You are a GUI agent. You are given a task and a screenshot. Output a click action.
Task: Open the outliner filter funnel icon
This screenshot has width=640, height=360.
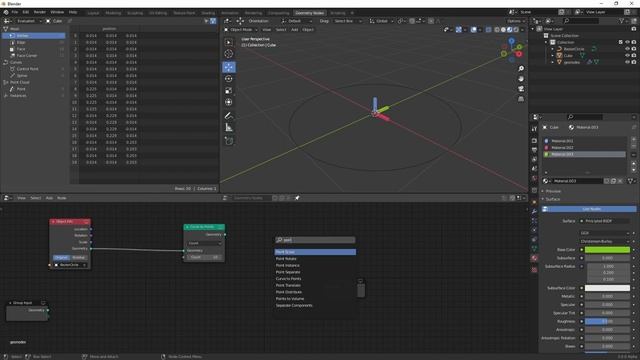point(622,21)
